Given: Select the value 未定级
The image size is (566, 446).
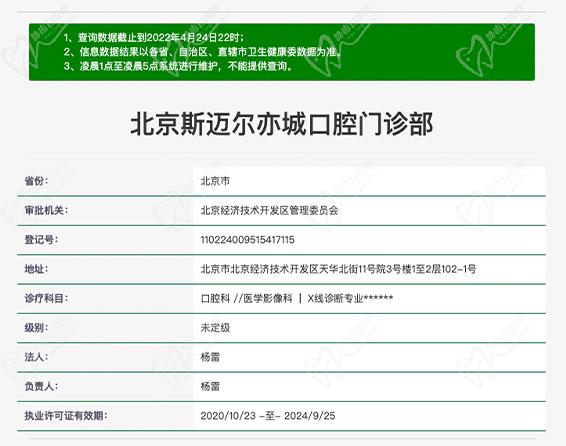Looking at the screenshot, I should pos(215,328).
